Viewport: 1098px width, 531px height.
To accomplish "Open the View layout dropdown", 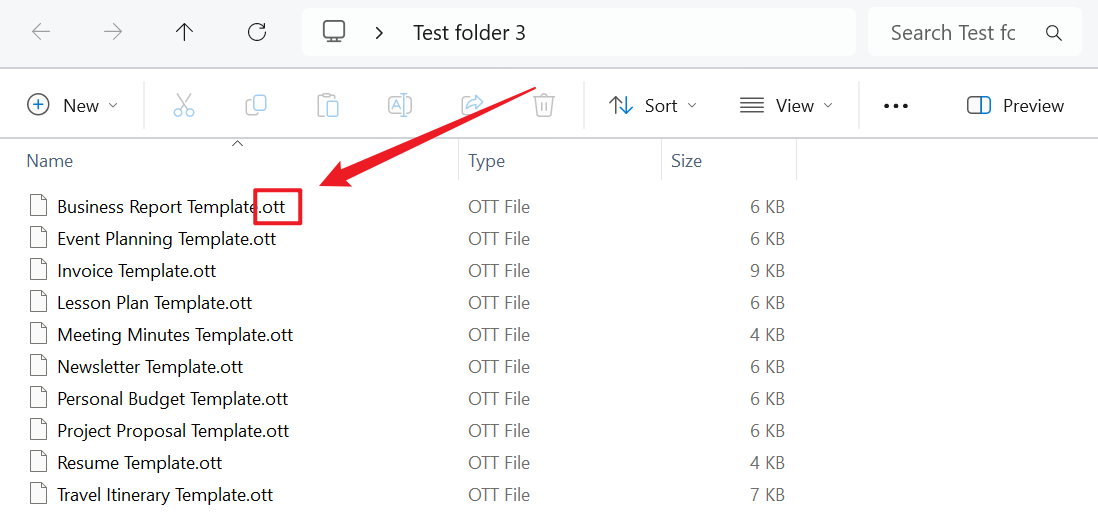I will pyautogui.click(x=786, y=105).
